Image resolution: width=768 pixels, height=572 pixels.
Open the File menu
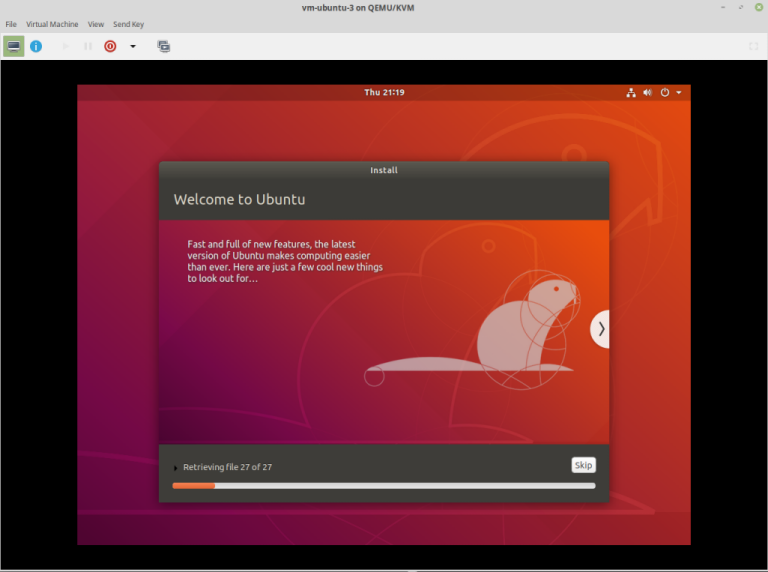pos(11,24)
